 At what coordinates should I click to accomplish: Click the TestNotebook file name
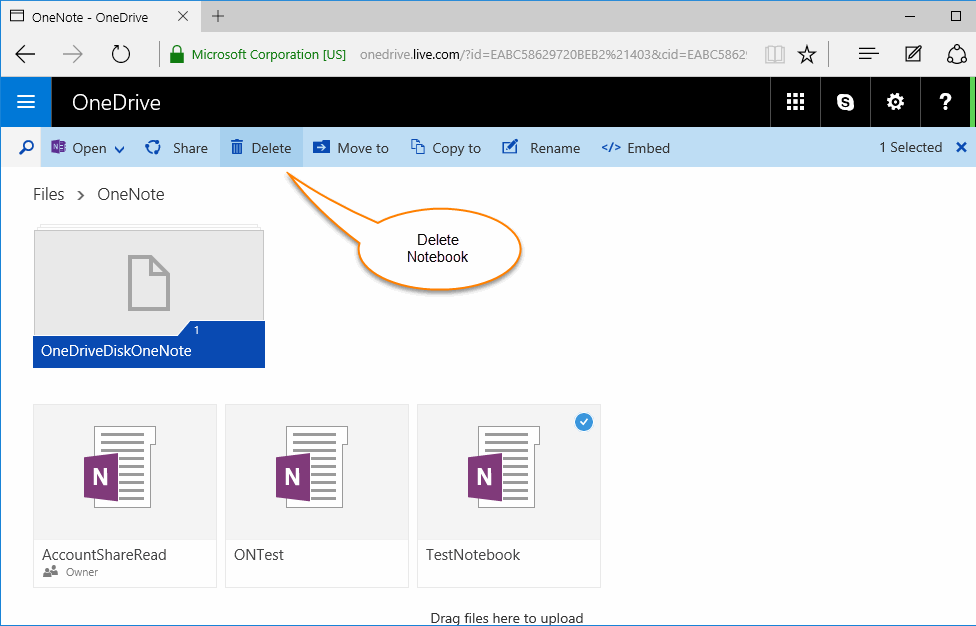(x=472, y=554)
